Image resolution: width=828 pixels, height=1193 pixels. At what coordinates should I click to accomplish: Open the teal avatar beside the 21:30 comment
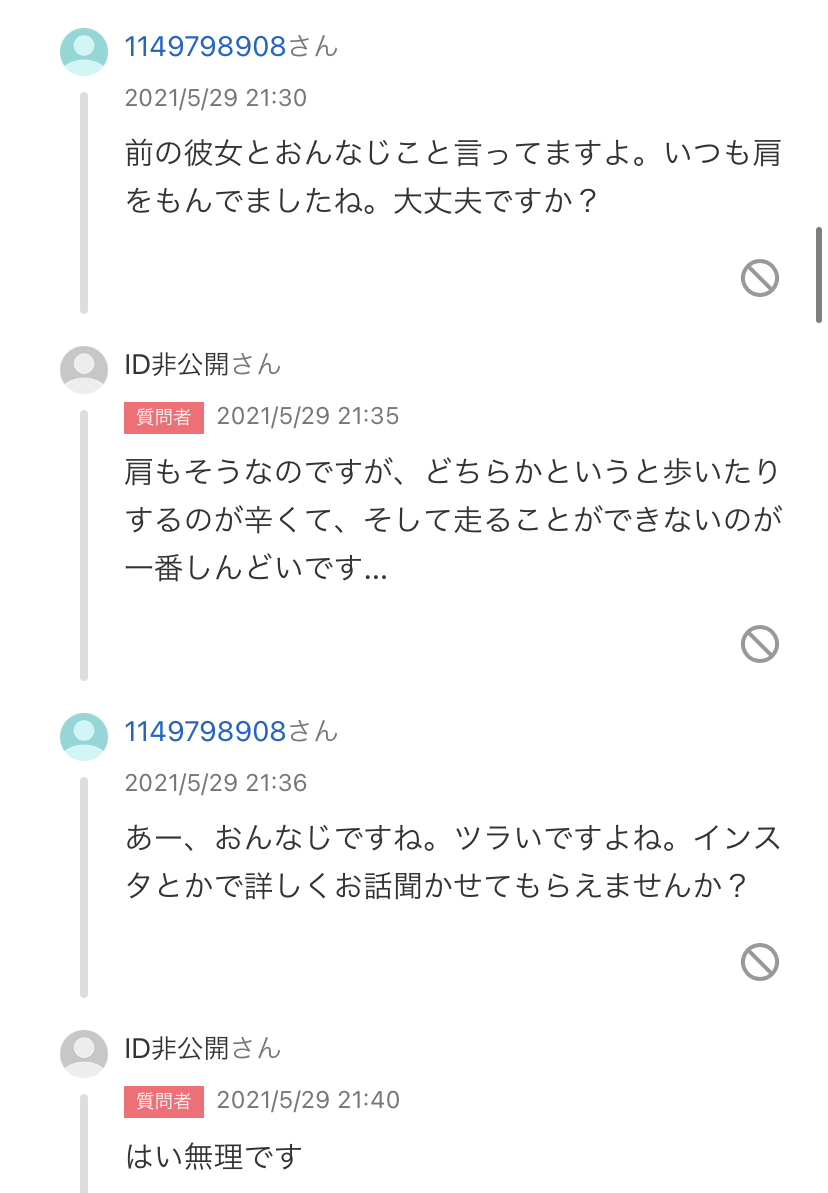coord(84,52)
